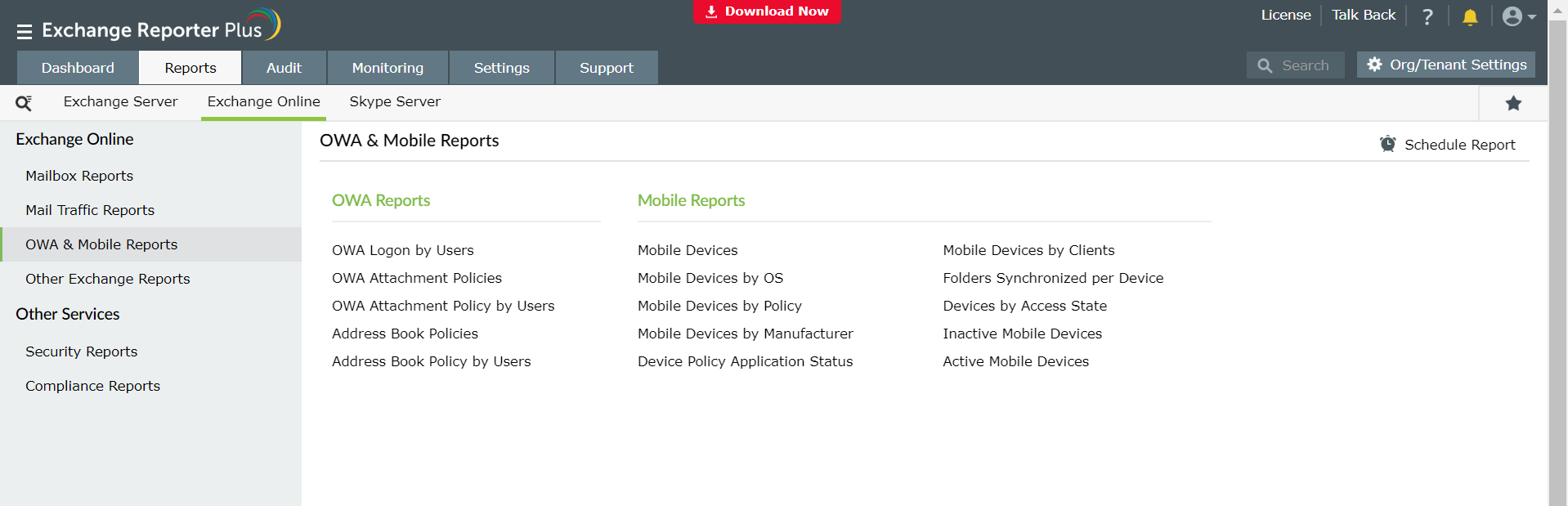Open Folders Synchronized per Device report
The height and width of the screenshot is (506, 1568).
[1053, 278]
